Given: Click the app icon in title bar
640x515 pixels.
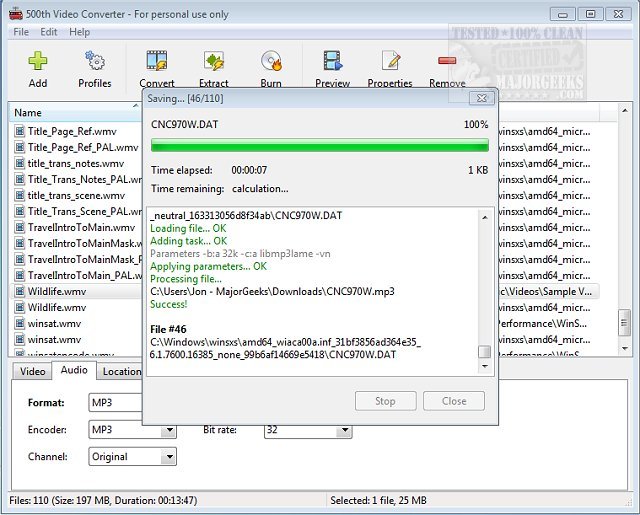Looking at the screenshot, I should point(16,14).
